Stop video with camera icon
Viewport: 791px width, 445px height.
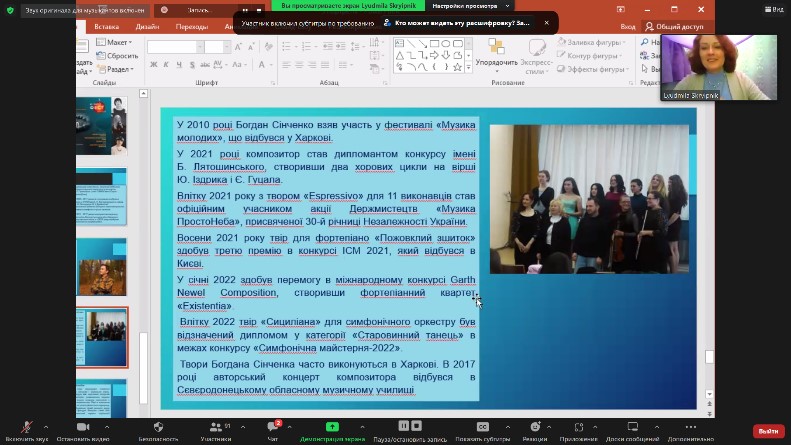click(x=83, y=427)
